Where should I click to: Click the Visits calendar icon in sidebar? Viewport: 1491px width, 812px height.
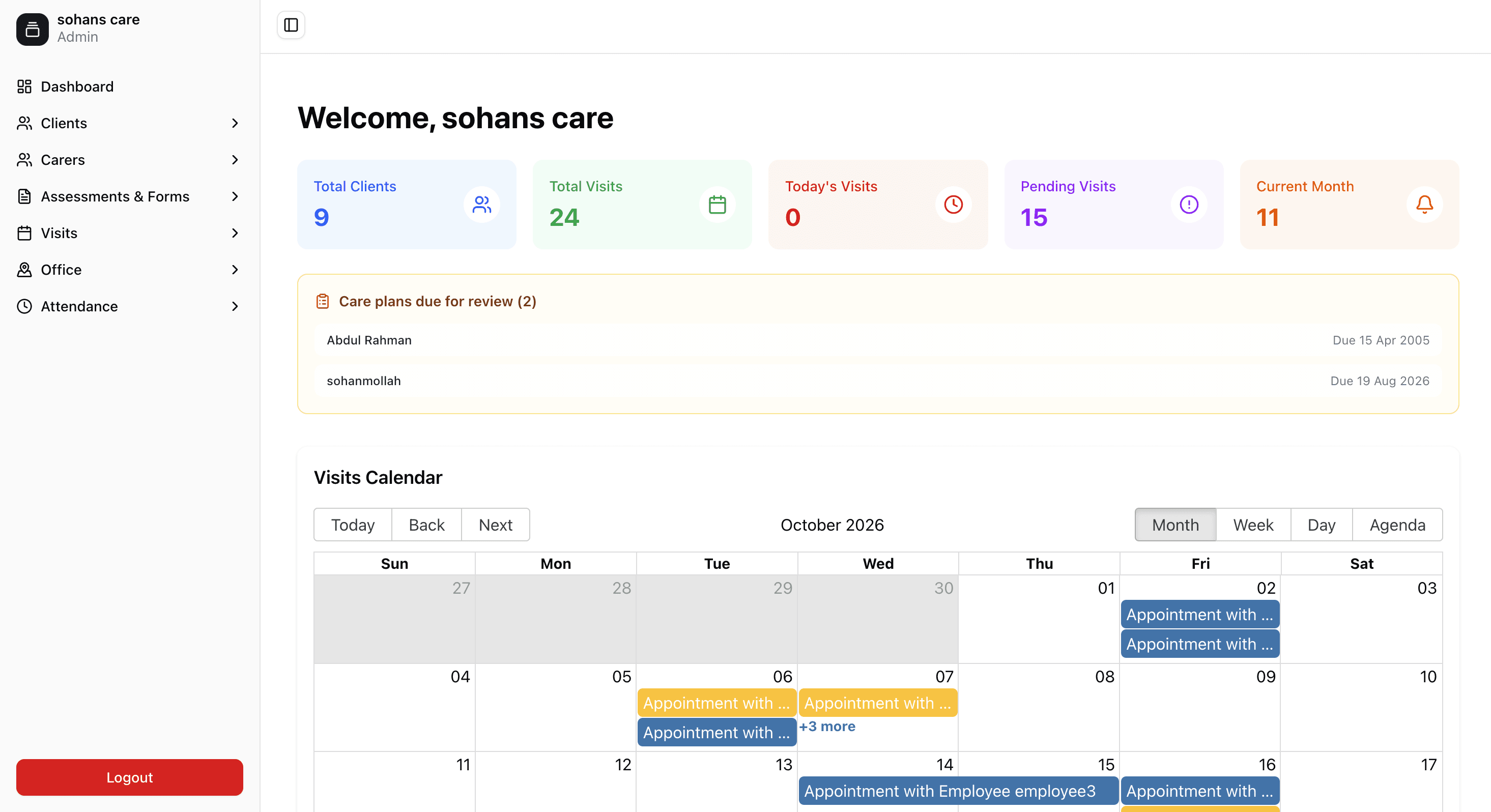coord(24,233)
